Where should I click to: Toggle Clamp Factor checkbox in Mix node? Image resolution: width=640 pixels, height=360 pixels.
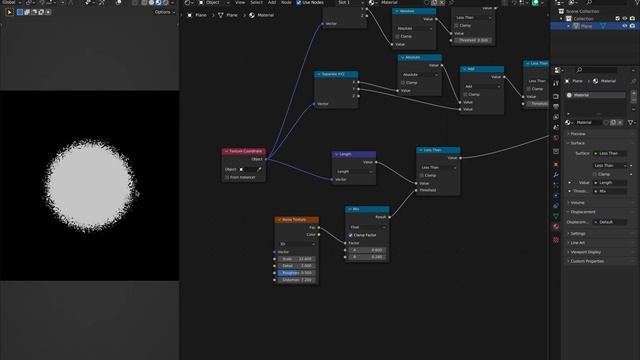click(351, 236)
